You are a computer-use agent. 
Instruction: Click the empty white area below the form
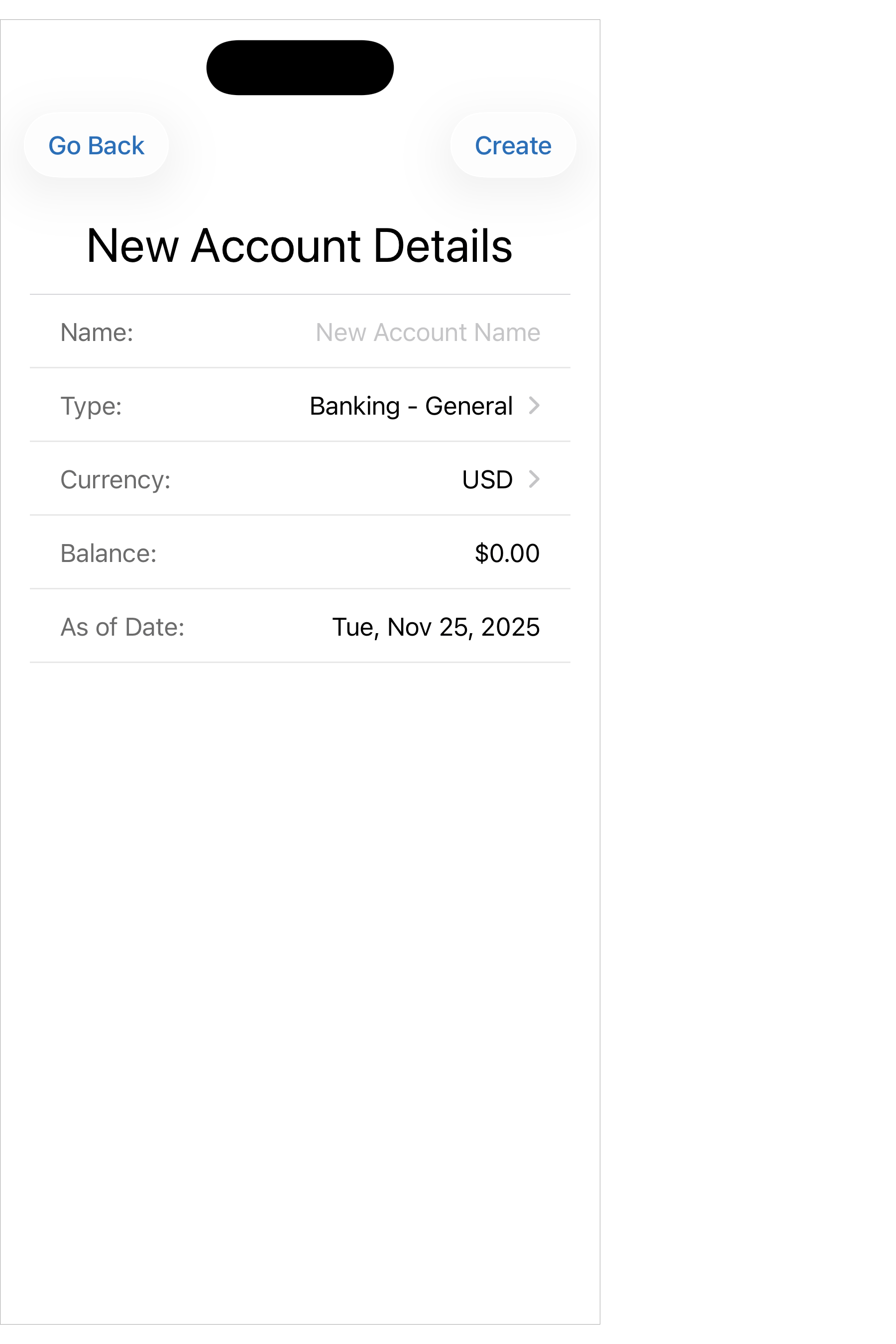click(x=300, y=972)
